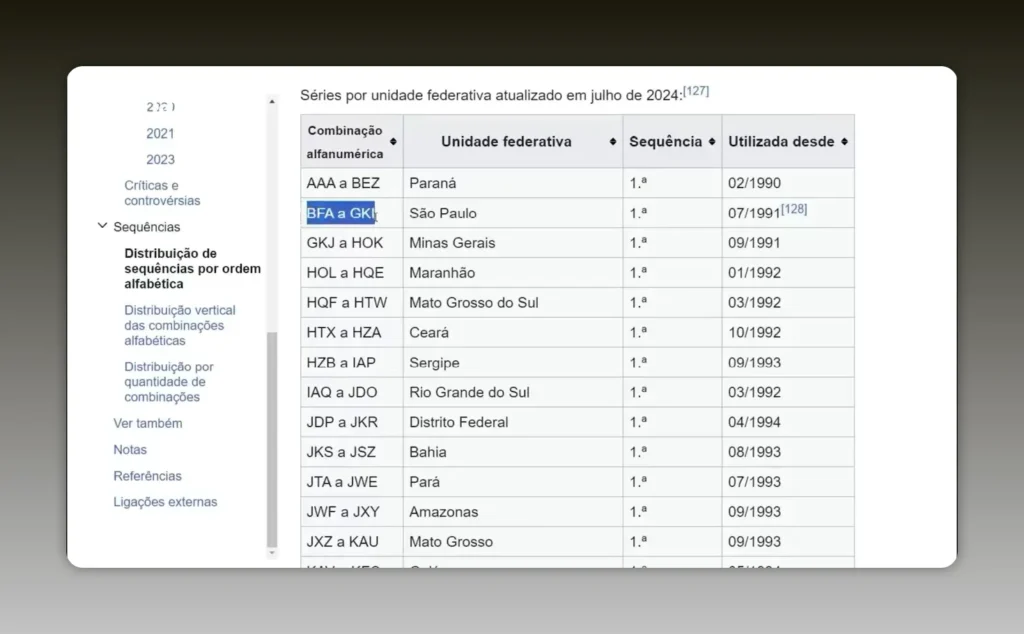Click the Sequências sidebar heading

click(147, 227)
